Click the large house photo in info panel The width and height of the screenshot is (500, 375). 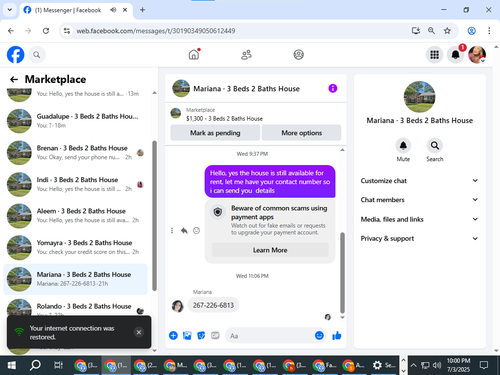click(x=419, y=97)
